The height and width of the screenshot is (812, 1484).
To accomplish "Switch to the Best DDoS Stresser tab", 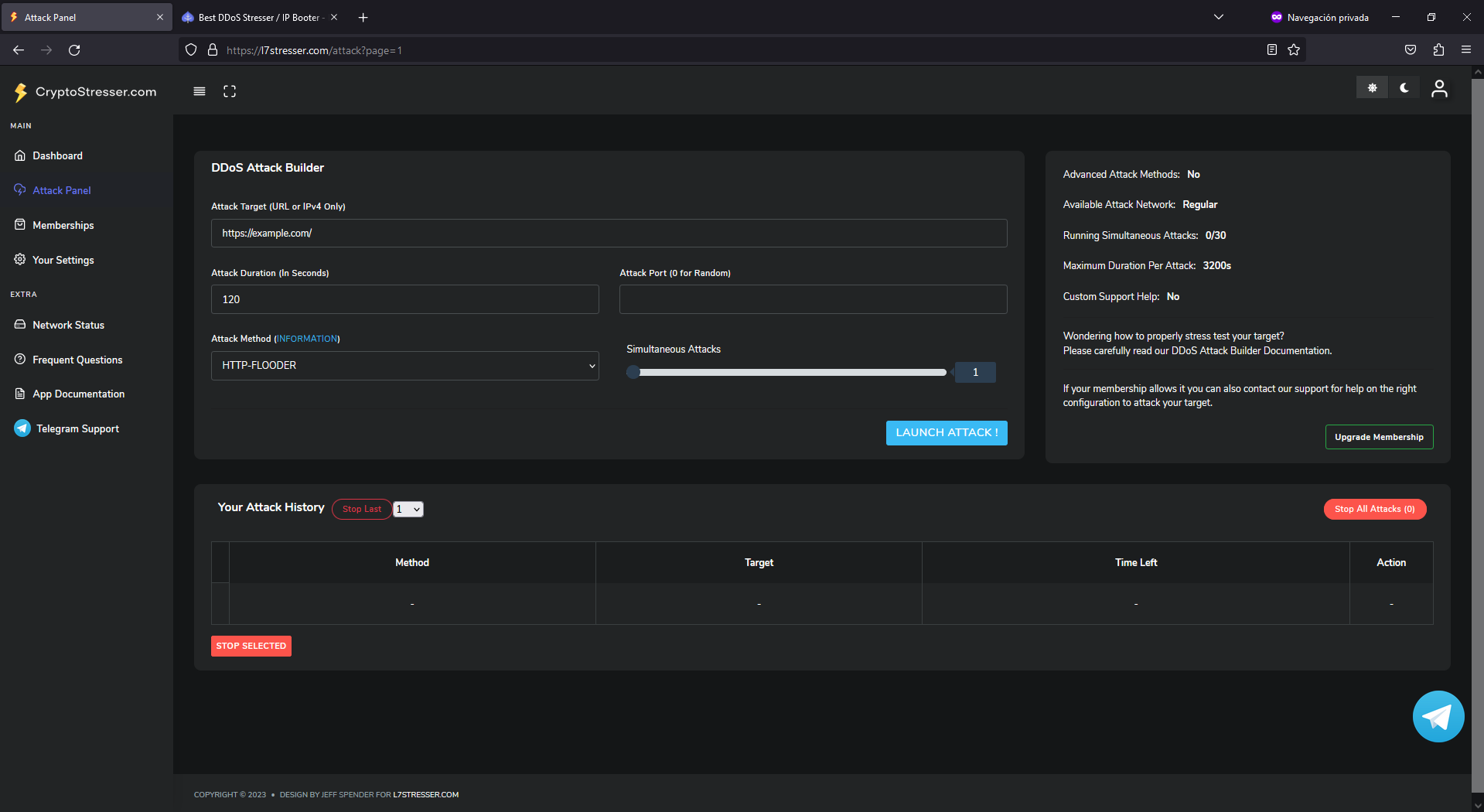I will click(258, 17).
